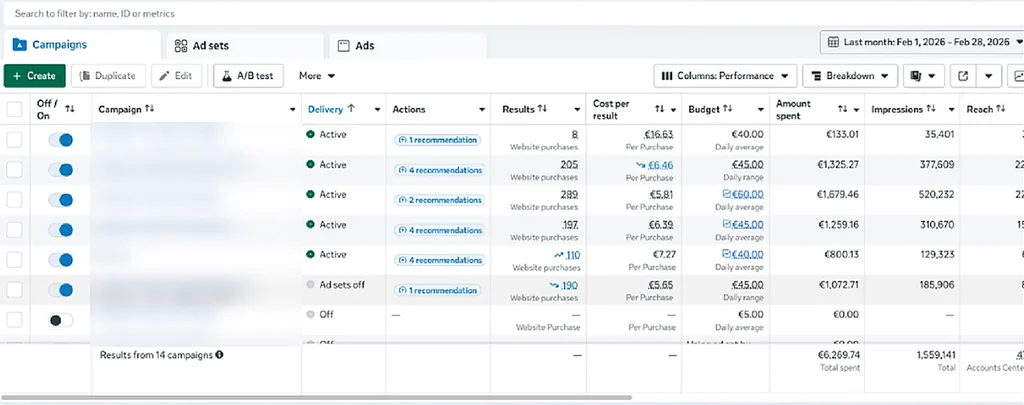
Task: Open the reports icon dropdown
Action: click(923, 76)
